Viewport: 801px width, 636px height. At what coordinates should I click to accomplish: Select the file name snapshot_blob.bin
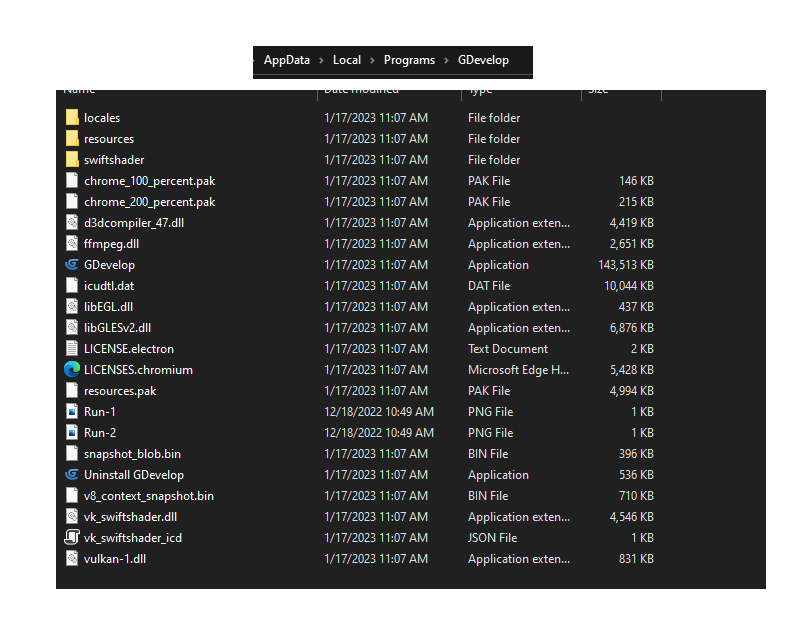[x=132, y=454]
